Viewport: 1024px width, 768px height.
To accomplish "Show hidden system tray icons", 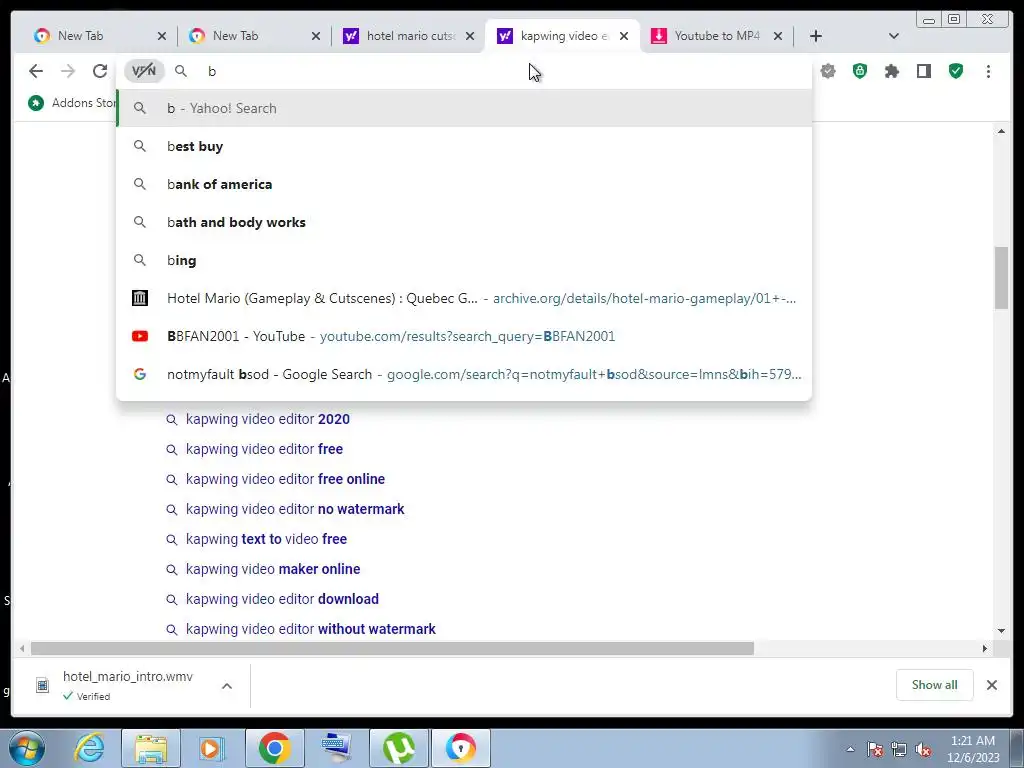I will (x=850, y=749).
